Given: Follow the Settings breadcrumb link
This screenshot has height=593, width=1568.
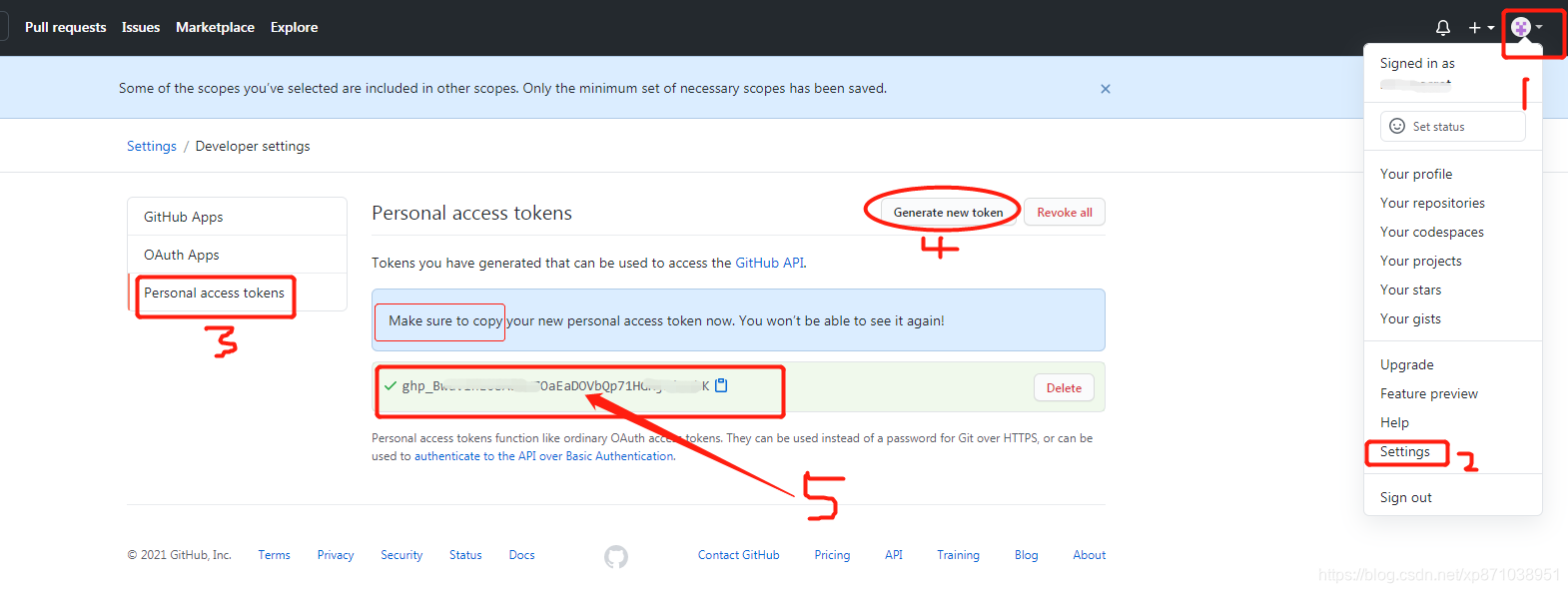Looking at the screenshot, I should [x=152, y=146].
